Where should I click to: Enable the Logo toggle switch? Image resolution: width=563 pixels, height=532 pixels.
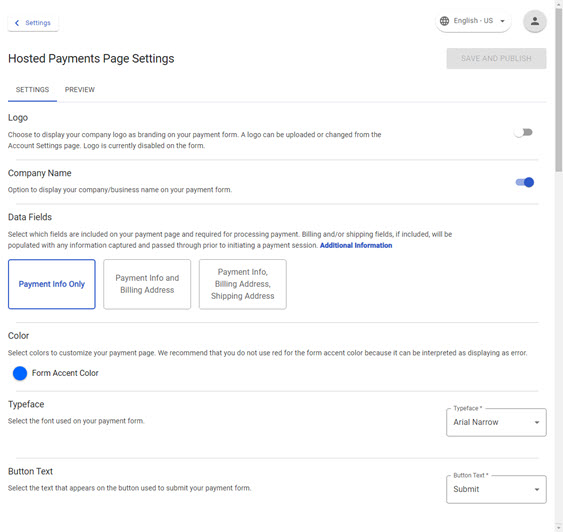click(x=524, y=132)
